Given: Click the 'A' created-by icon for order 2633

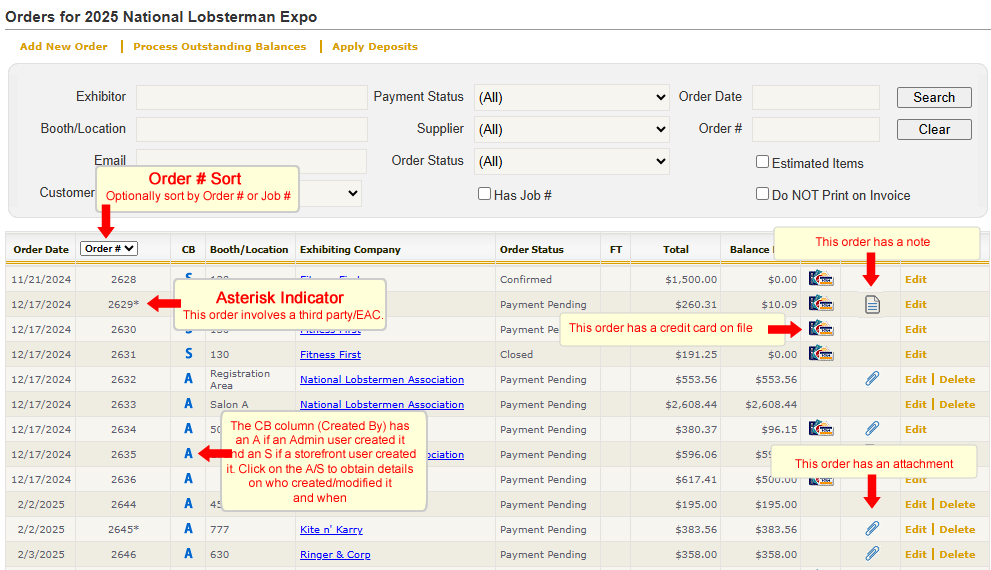Looking at the screenshot, I should coord(188,404).
